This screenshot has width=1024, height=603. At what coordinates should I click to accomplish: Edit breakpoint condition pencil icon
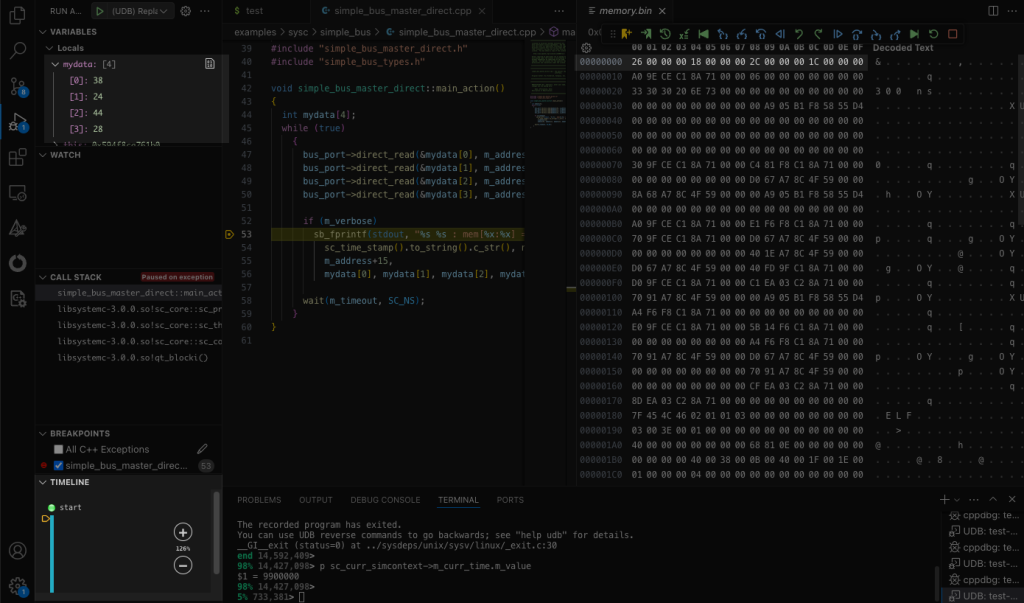click(x=202, y=449)
